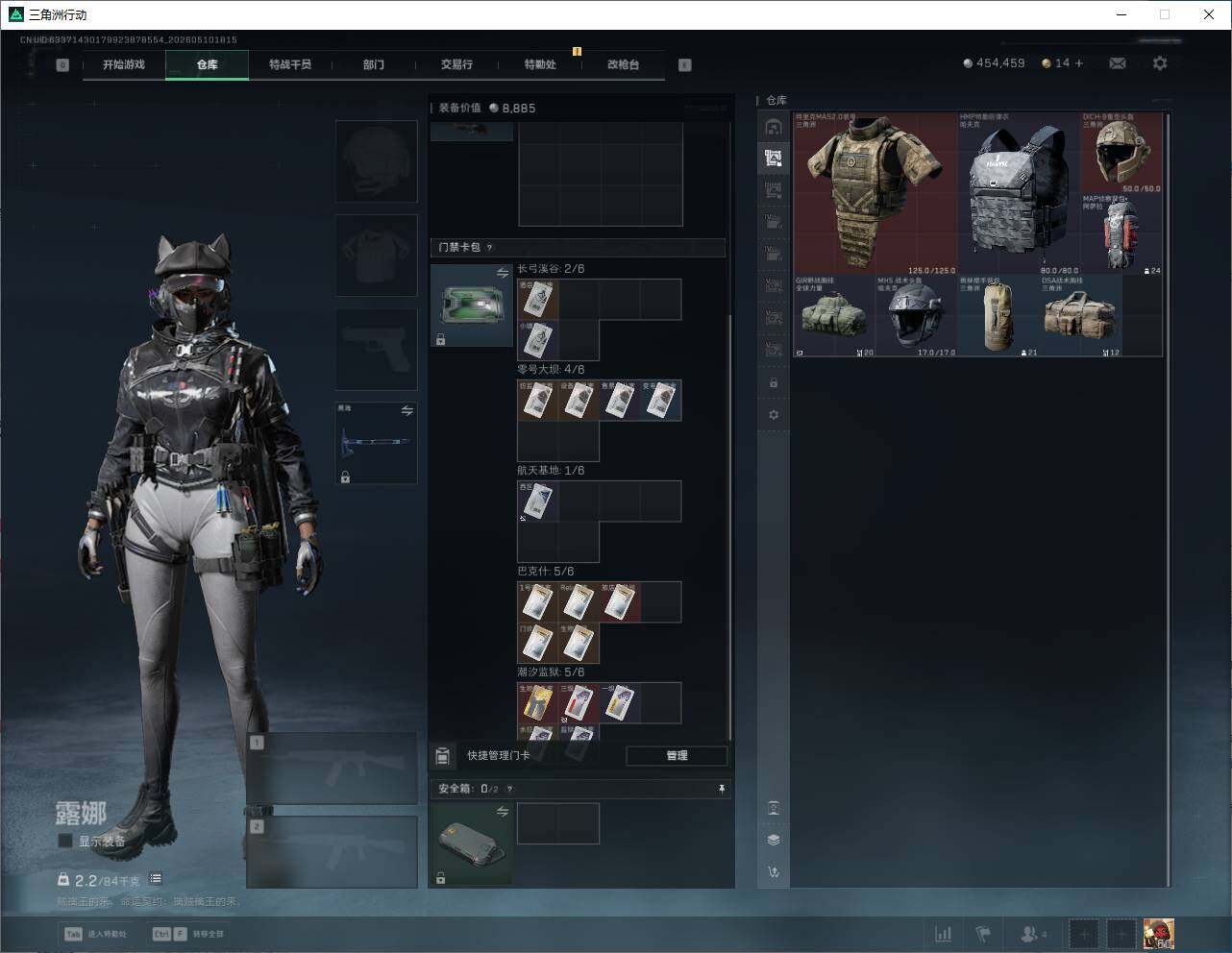Click the plus icon next to the currency count
The image size is (1232, 953).
click(x=1079, y=63)
